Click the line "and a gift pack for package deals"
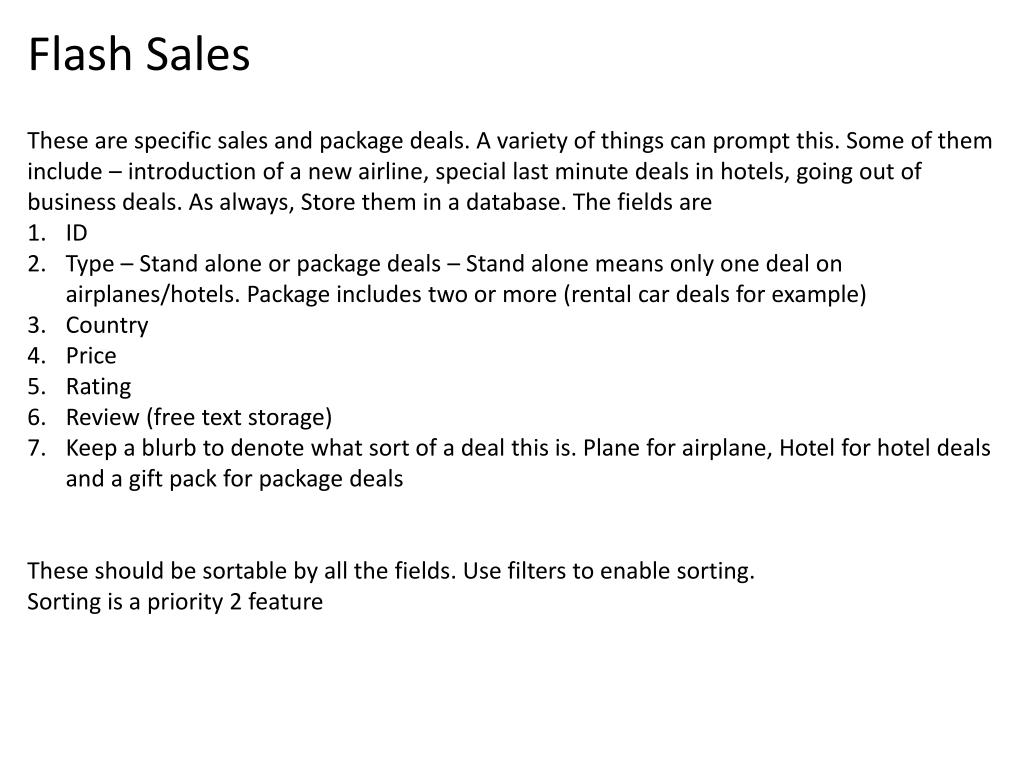Image resolution: width=1024 pixels, height=768 pixels. [x=234, y=478]
